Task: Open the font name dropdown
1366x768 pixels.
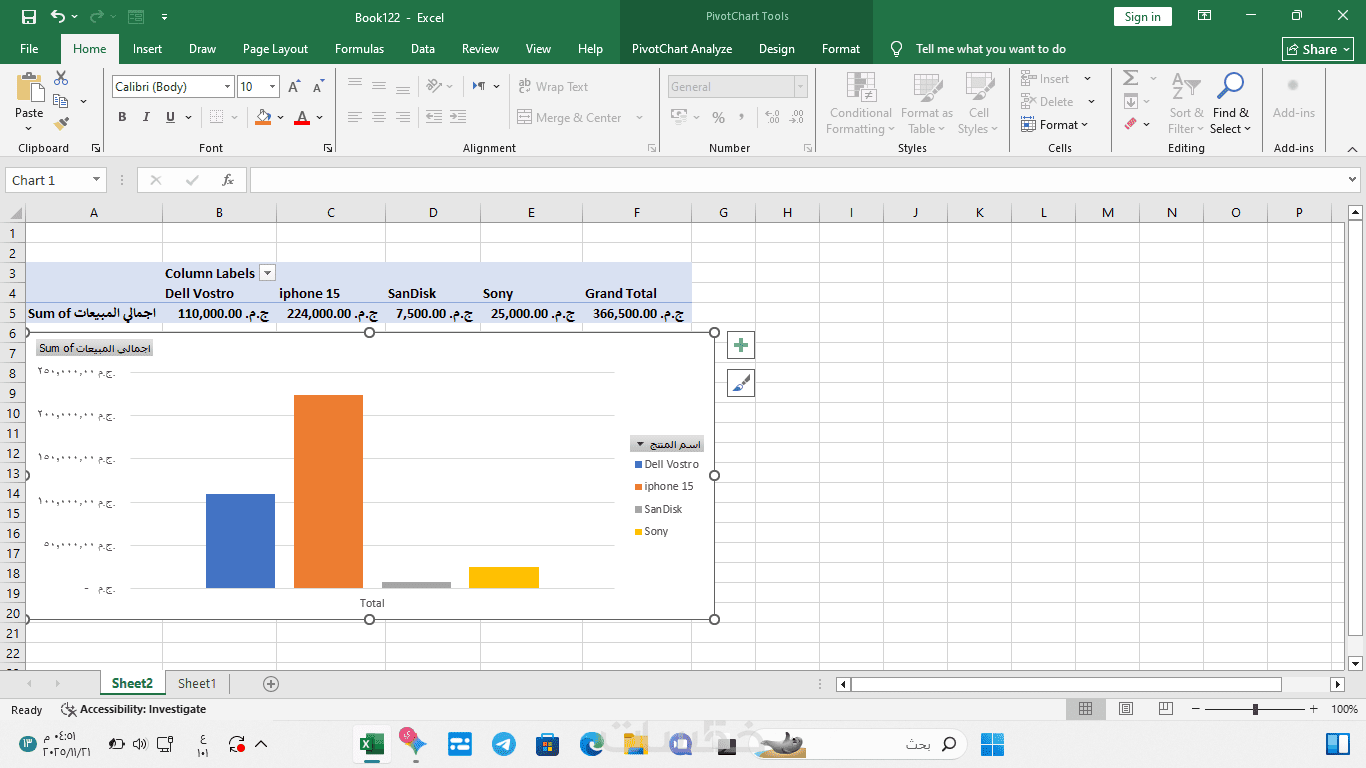Action: [x=227, y=87]
